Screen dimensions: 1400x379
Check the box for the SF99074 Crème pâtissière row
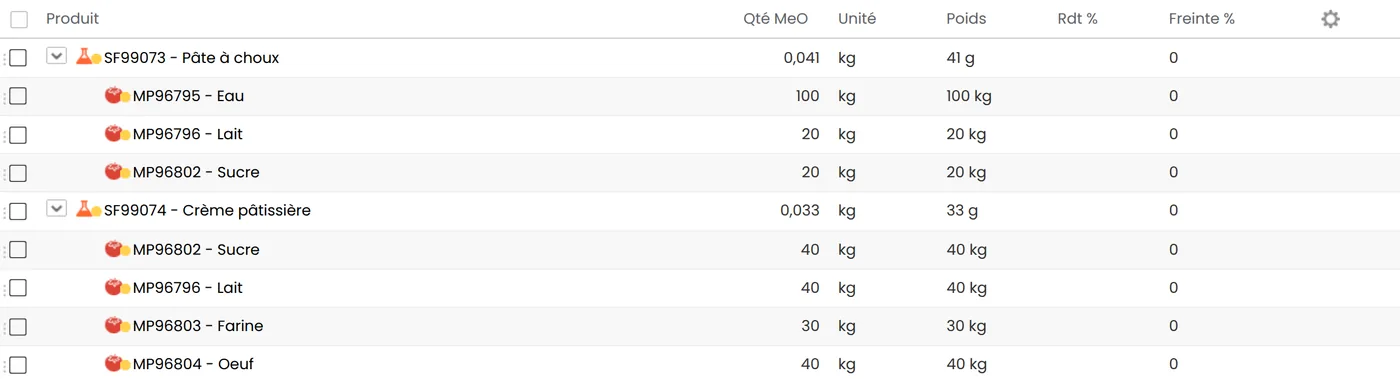point(18,211)
